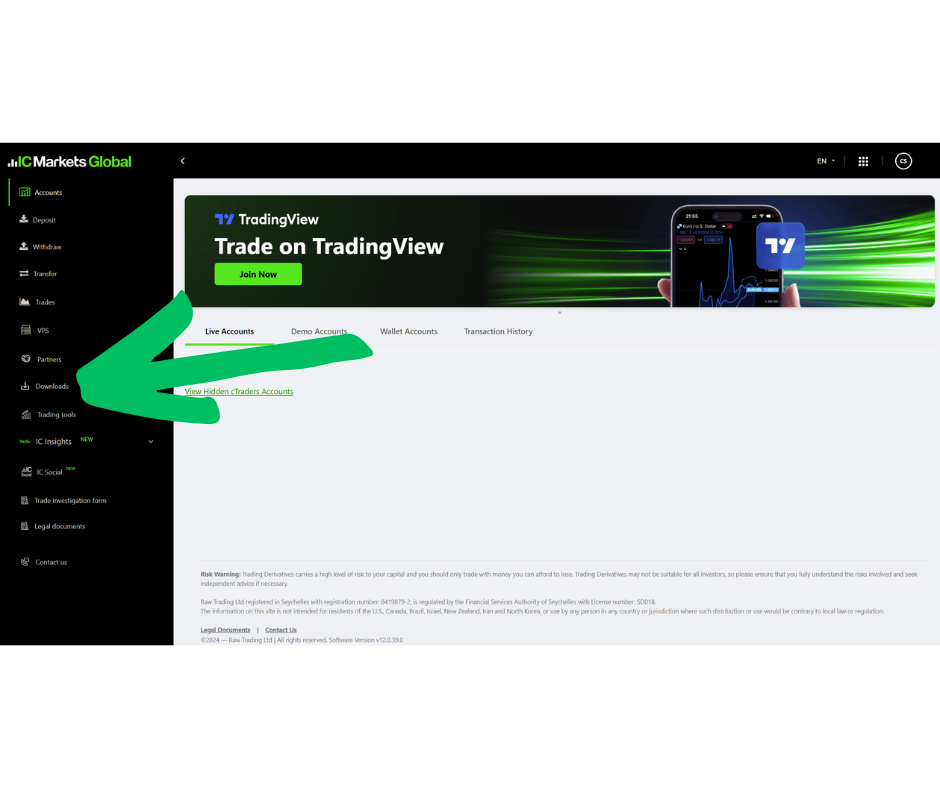Open the apps grid icon in header
Screen dimensions: 940x788
coord(863,161)
